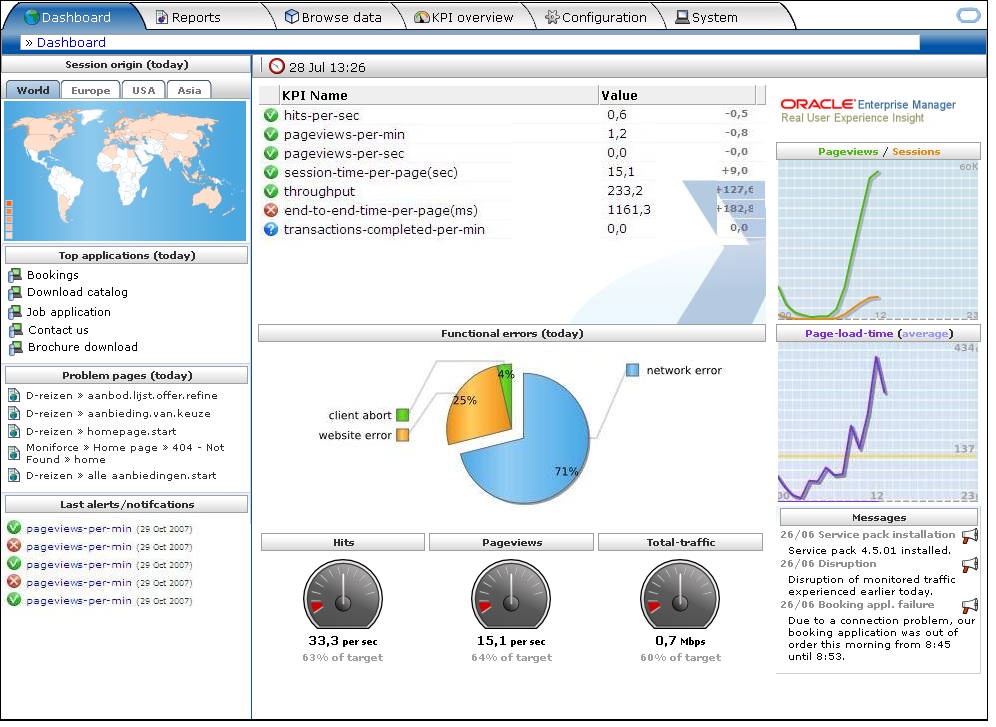Open the Configuration tab

pos(596,17)
